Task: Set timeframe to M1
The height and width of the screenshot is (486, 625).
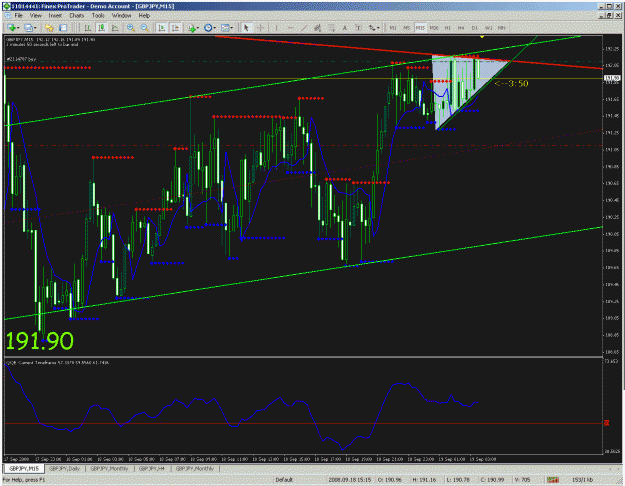Action: [x=393, y=28]
